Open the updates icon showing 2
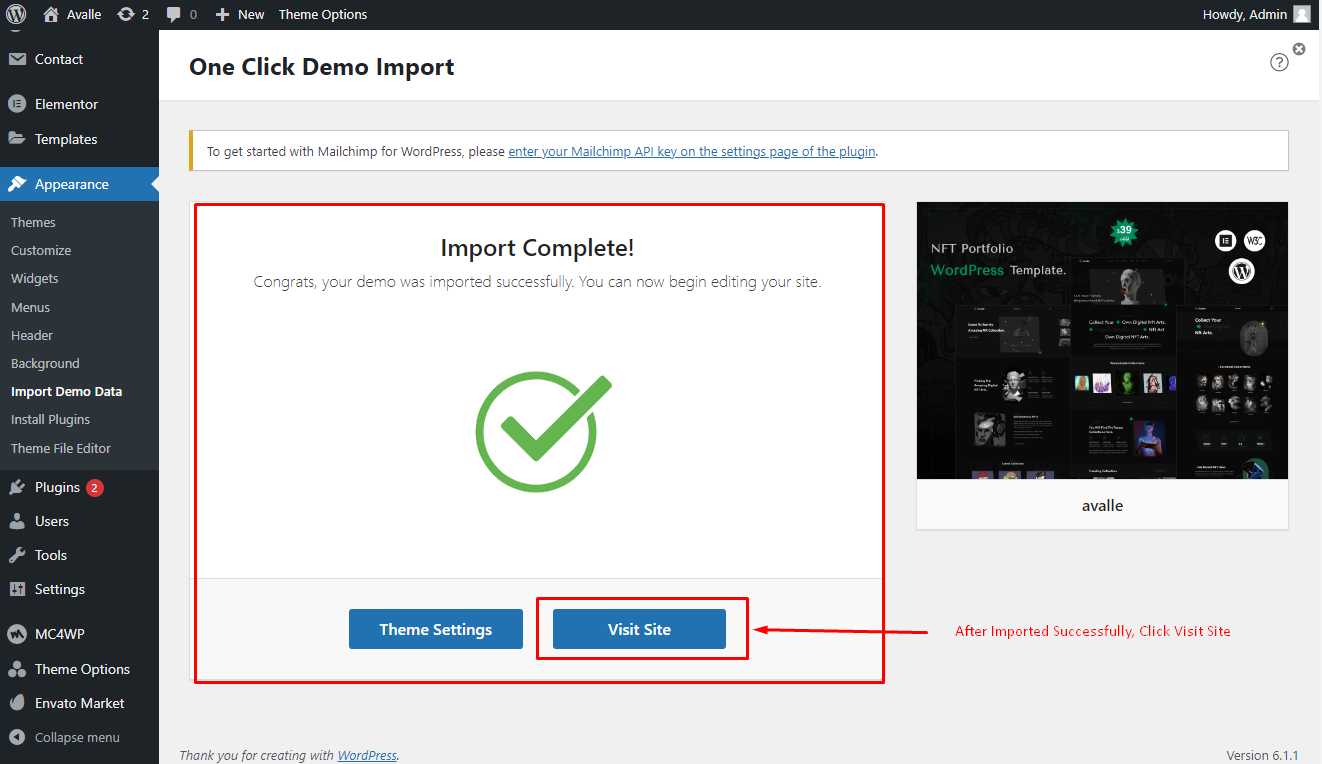Viewport: 1322px width, 764px height. coord(126,14)
